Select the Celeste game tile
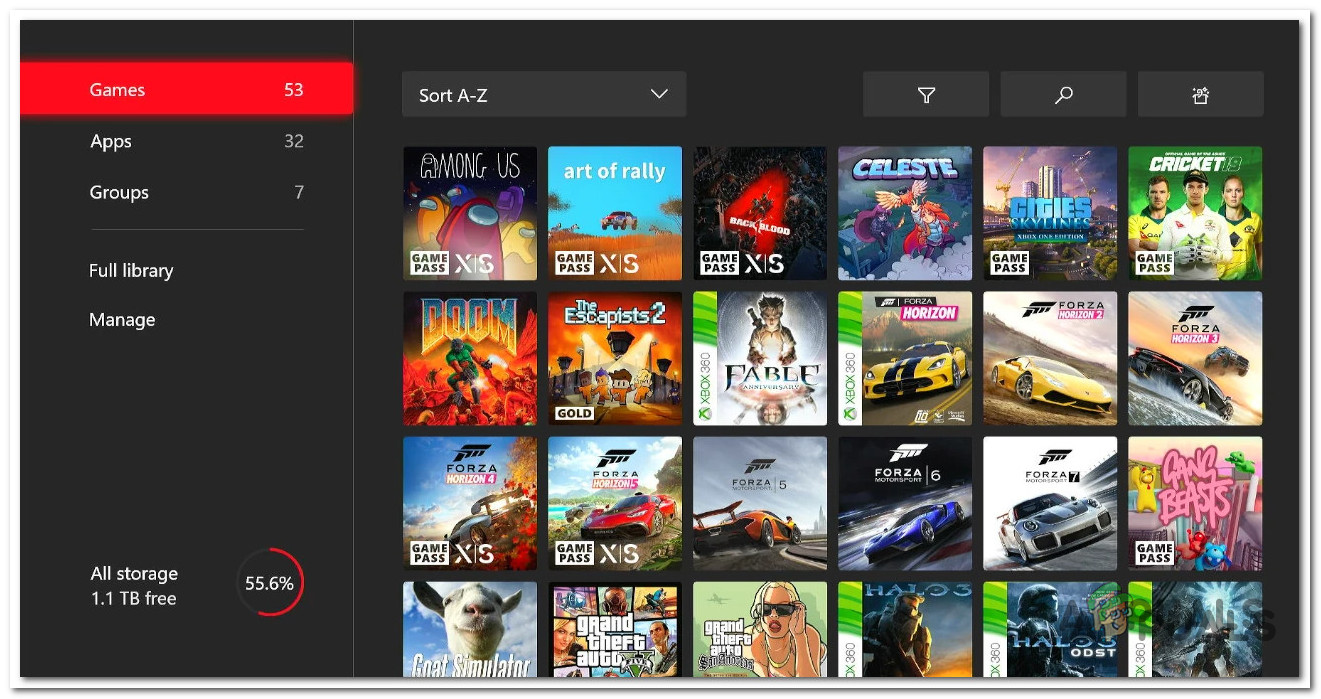1321x699 pixels. (905, 213)
